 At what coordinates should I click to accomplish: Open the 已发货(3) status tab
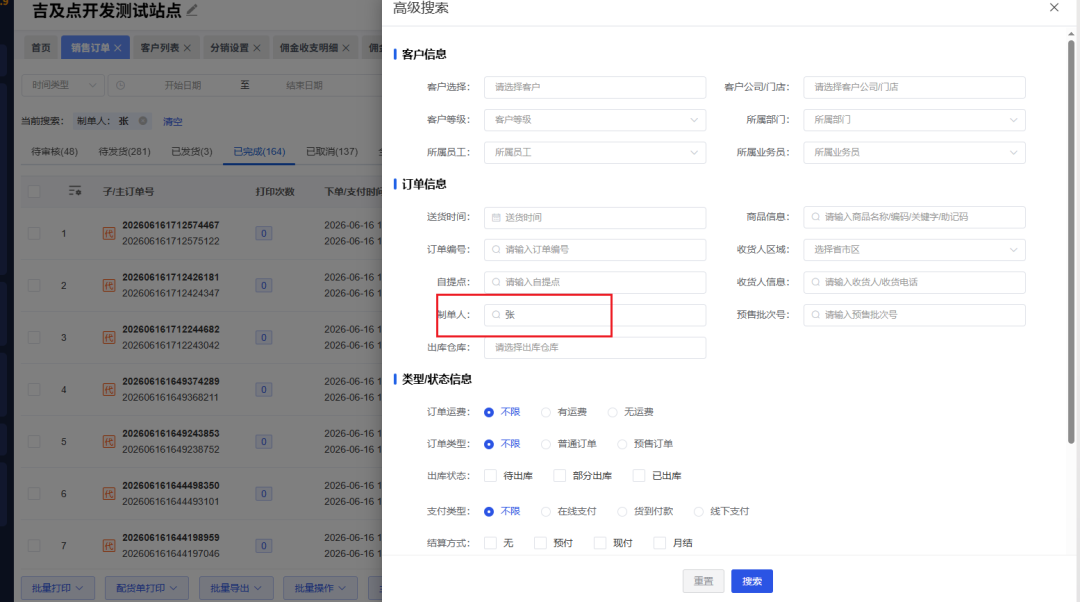[191, 152]
